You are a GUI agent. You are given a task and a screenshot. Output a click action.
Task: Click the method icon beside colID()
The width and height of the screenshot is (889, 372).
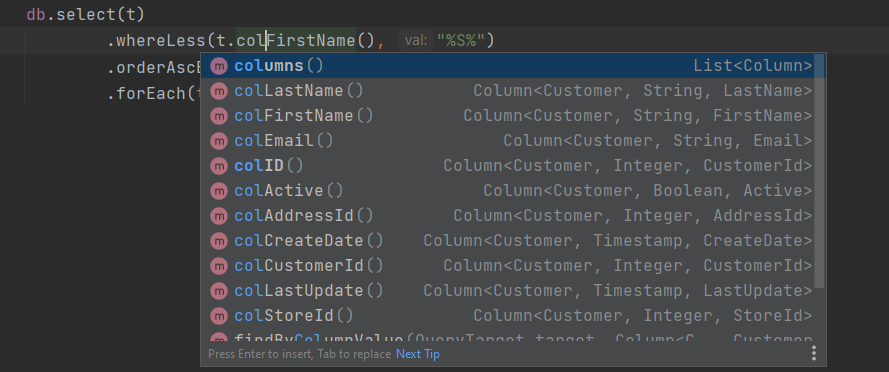[x=219, y=166]
